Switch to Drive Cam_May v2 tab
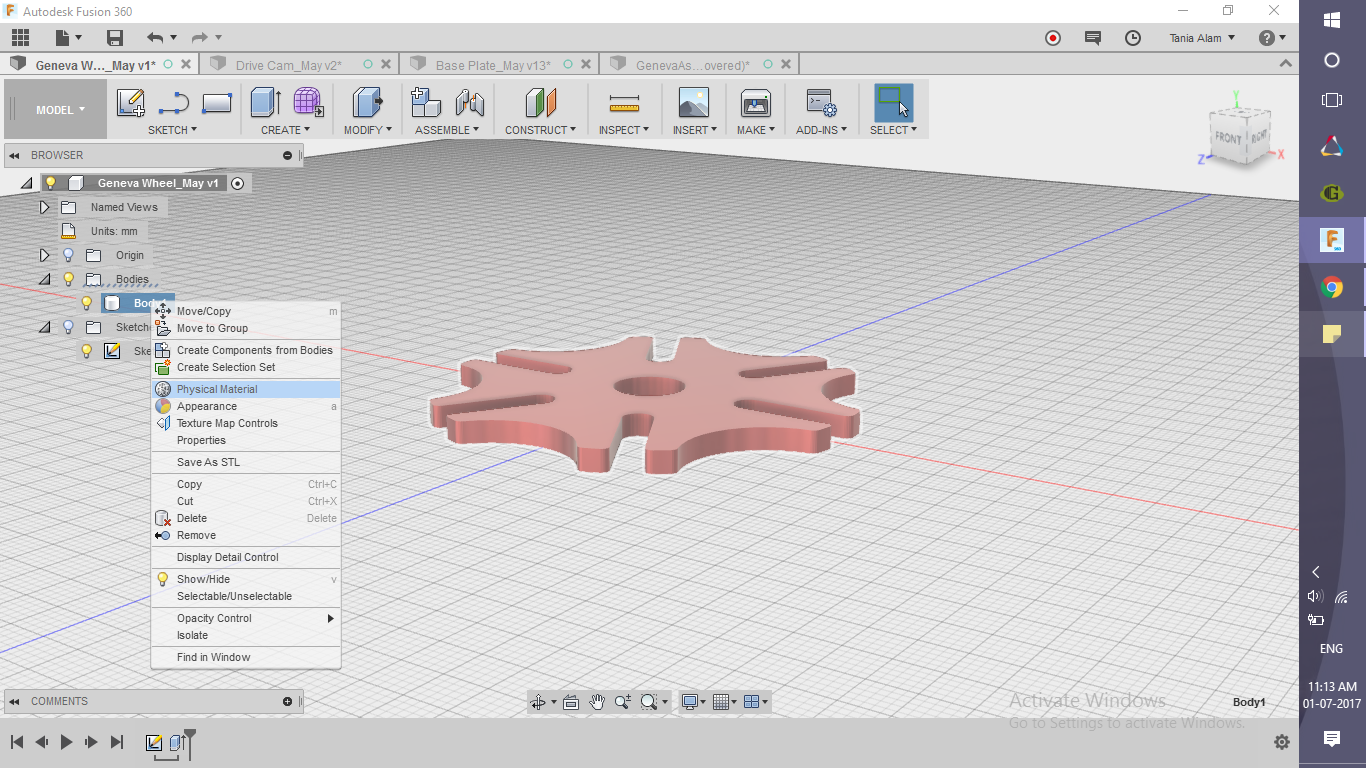The width and height of the screenshot is (1366, 768). coord(289,65)
